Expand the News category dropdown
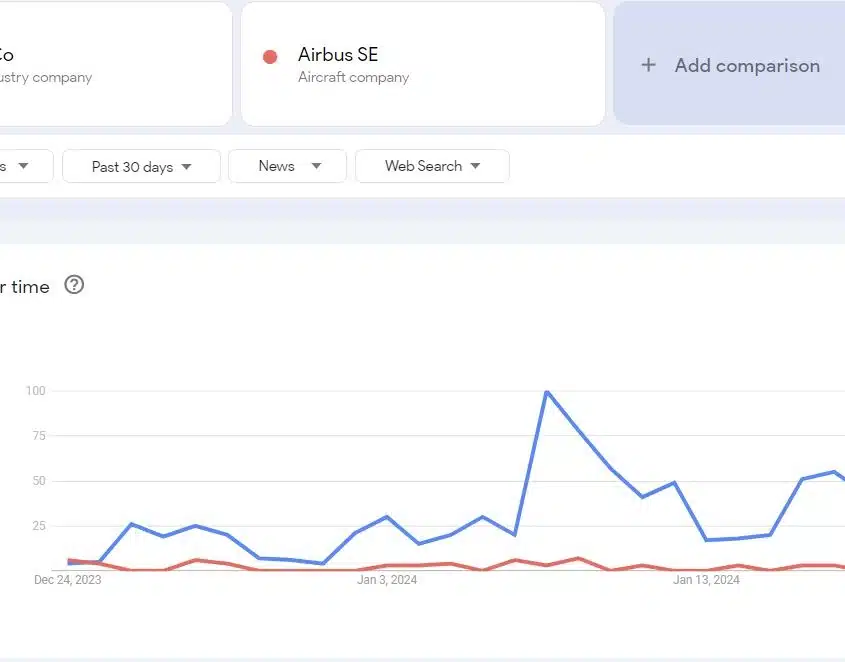The width and height of the screenshot is (845, 662). coord(287,166)
